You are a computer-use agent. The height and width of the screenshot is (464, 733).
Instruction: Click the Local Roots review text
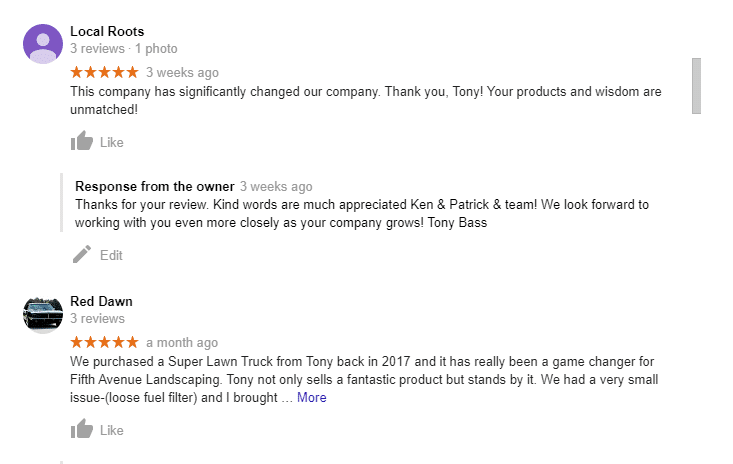click(x=366, y=100)
